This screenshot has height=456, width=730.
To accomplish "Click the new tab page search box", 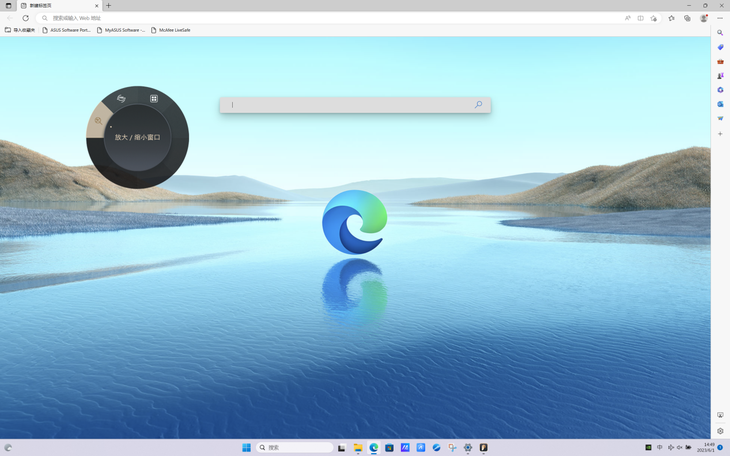I will pyautogui.click(x=355, y=105).
